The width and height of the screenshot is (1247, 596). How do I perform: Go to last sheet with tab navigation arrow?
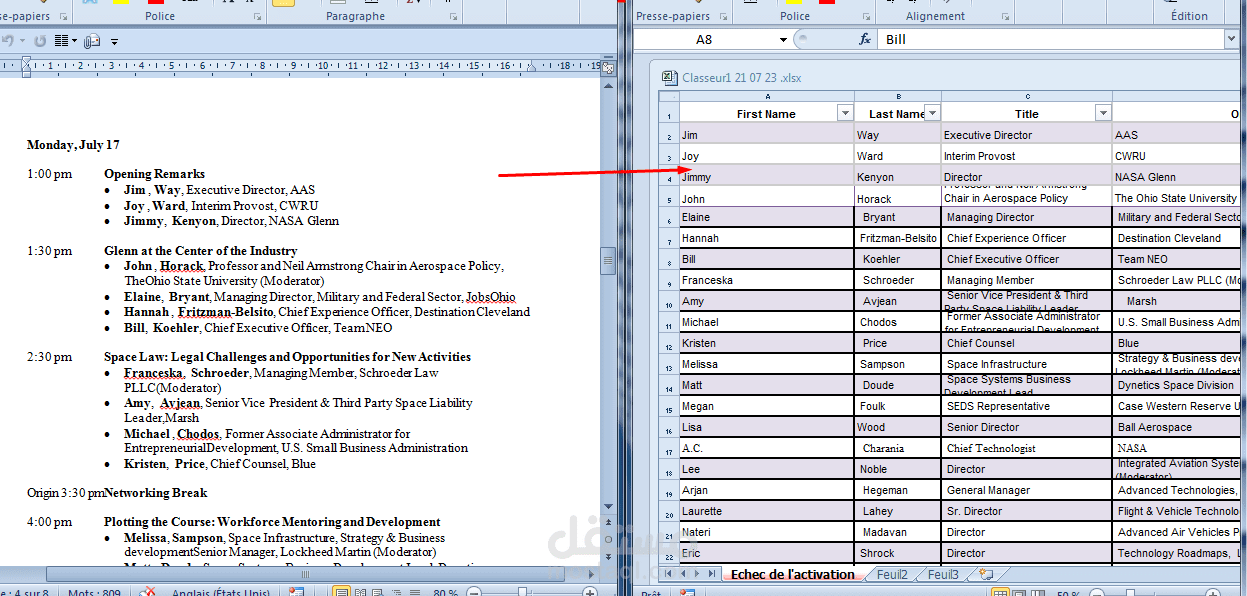(x=711, y=575)
